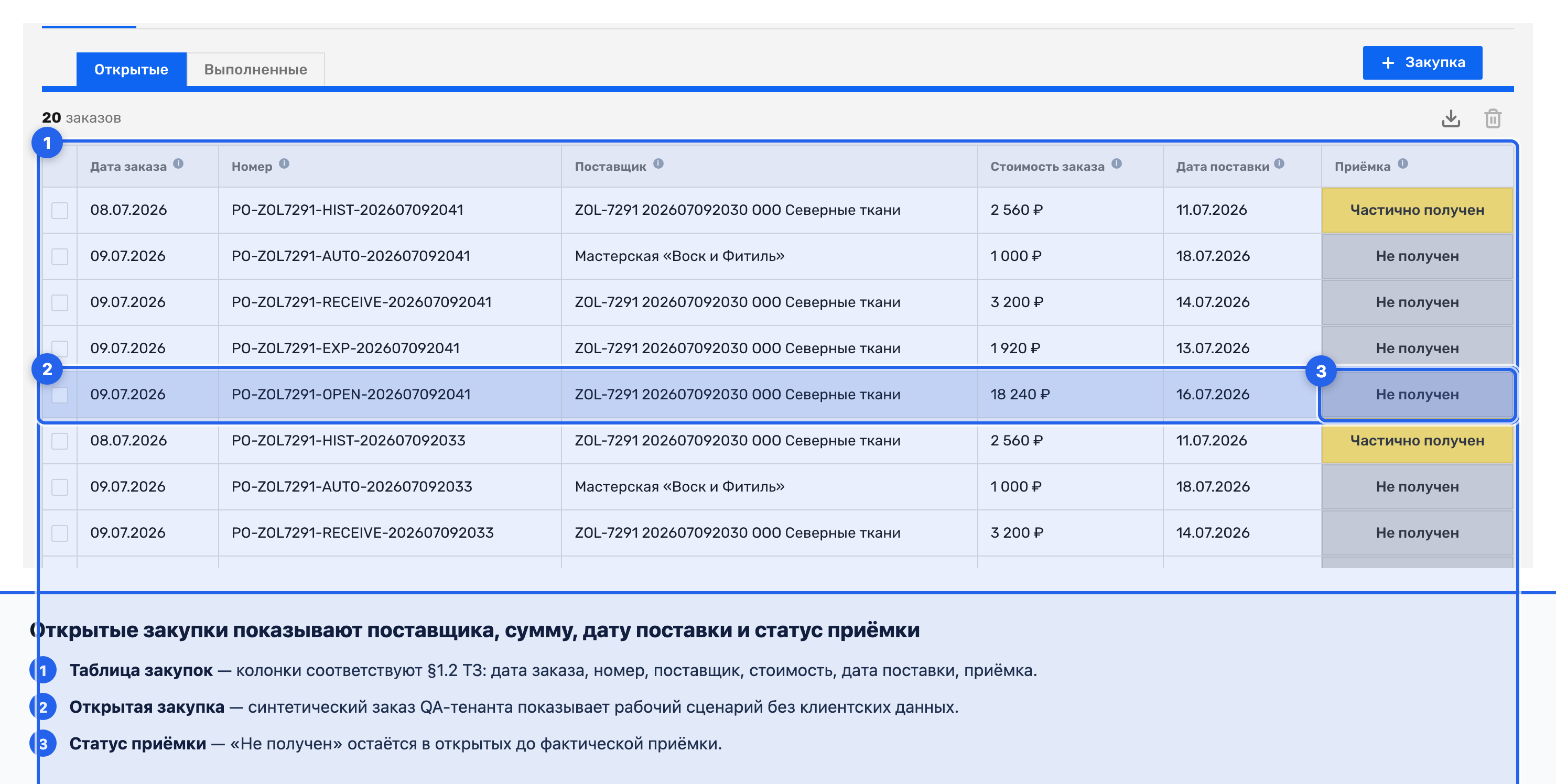Click Не получен status of AUTO-202607092041
The image size is (1556, 784).
(x=1417, y=256)
